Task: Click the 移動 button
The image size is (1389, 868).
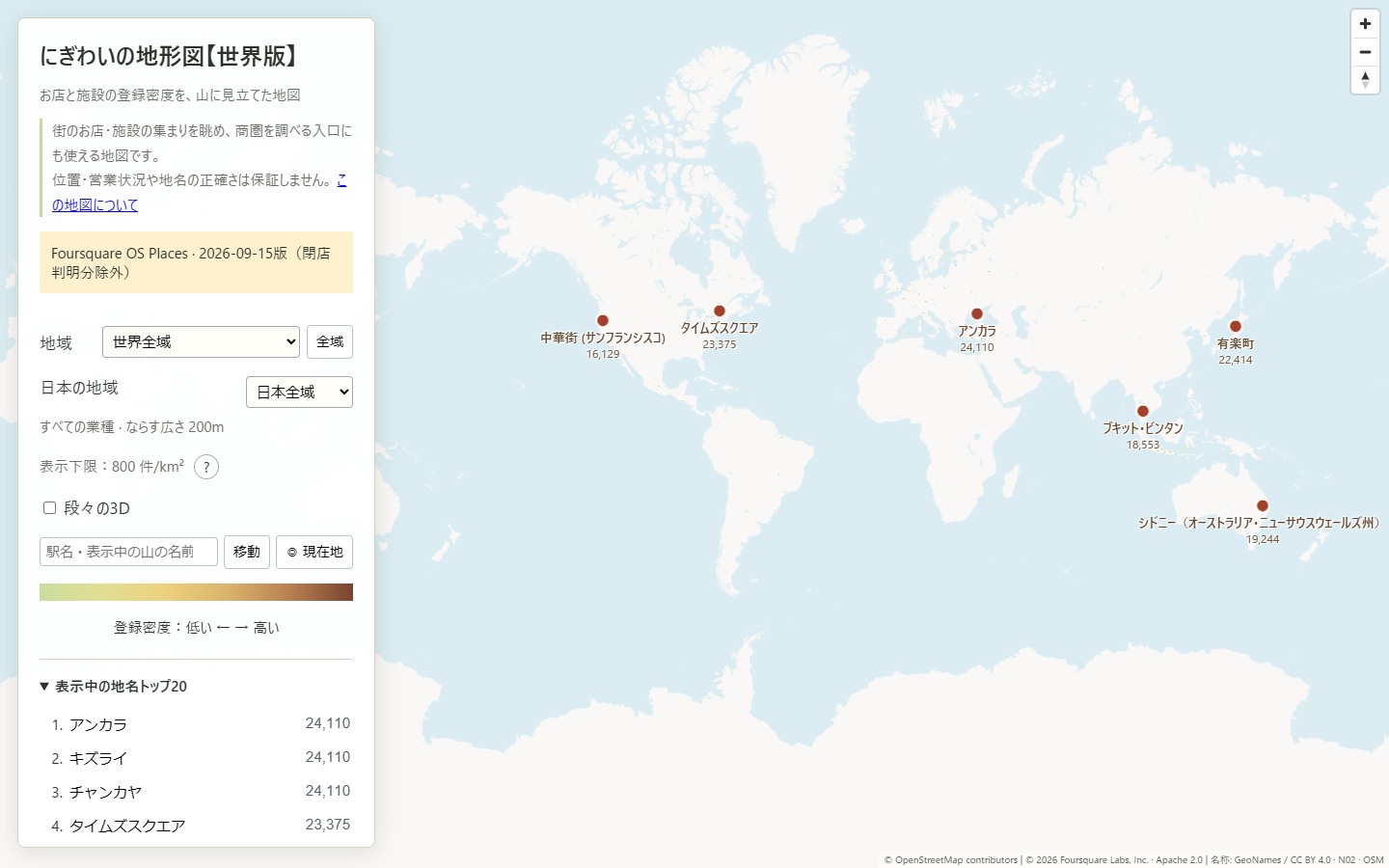Action: point(247,552)
